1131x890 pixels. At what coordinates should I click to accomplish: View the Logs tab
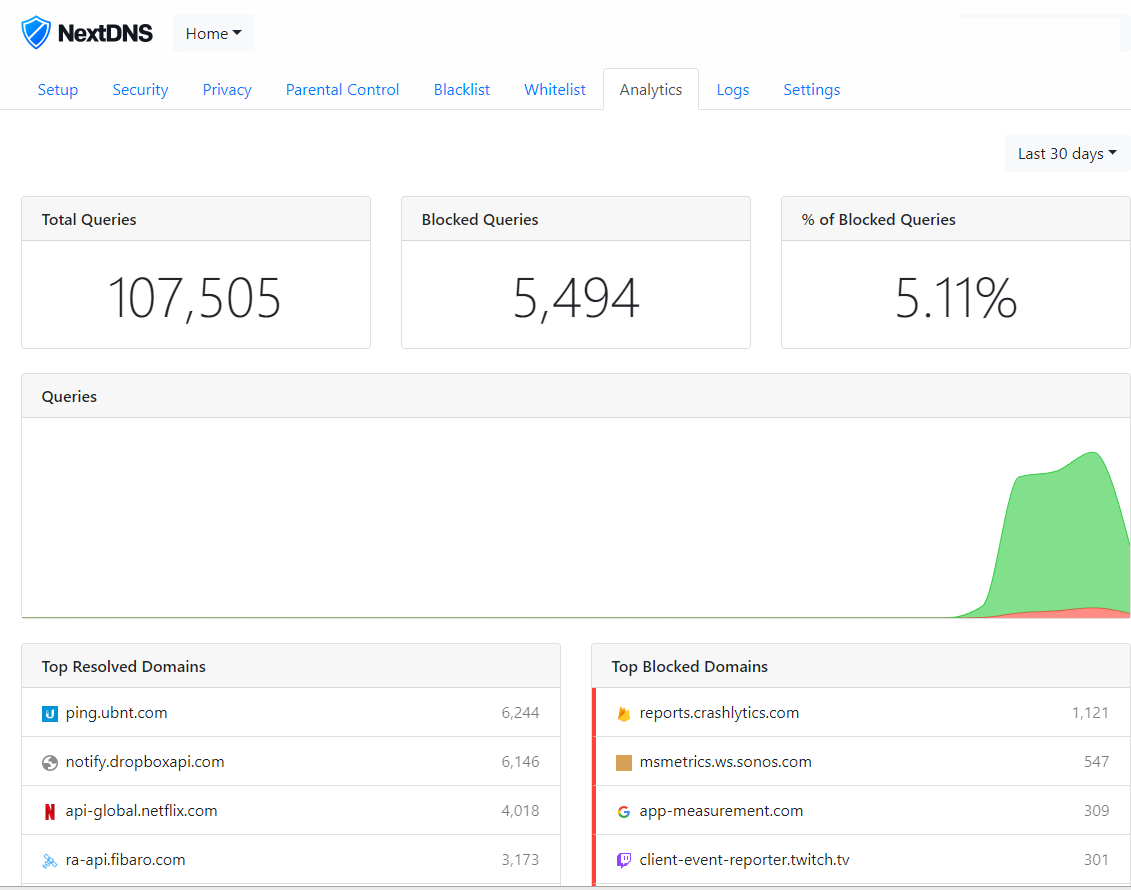click(x=733, y=89)
